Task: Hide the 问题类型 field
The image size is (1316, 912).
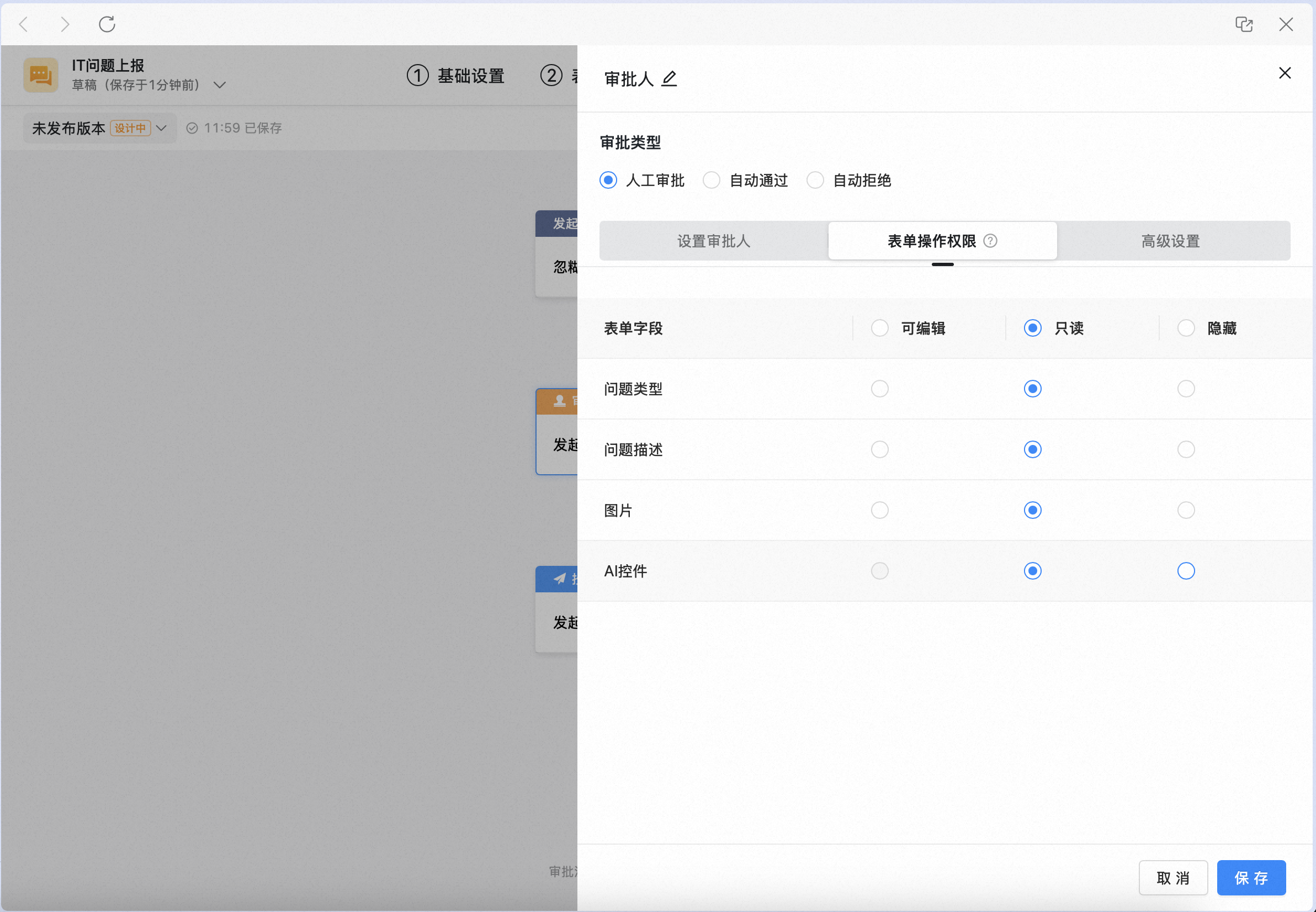Action: [1186, 389]
